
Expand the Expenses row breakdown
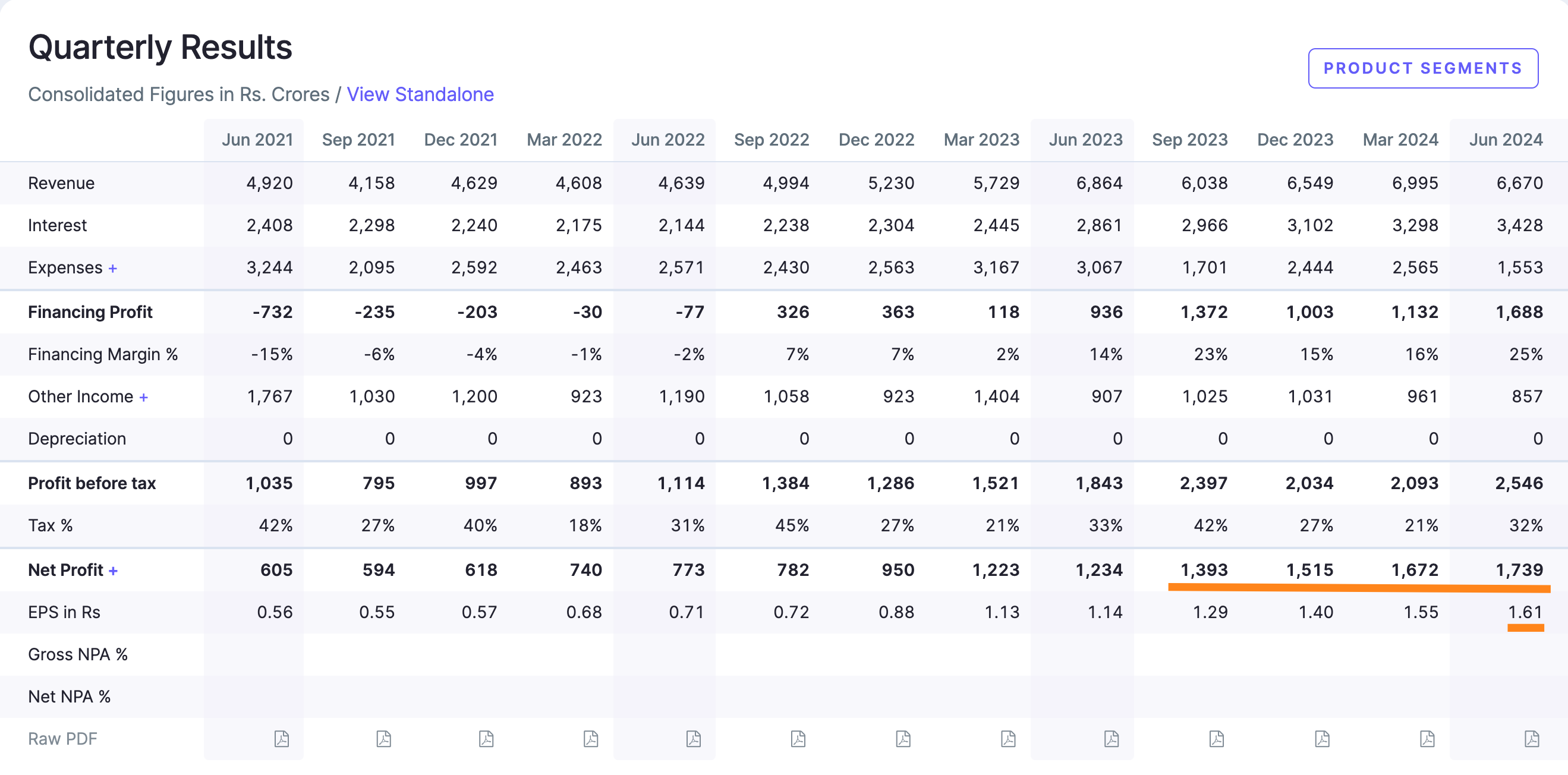pyautogui.click(x=112, y=268)
